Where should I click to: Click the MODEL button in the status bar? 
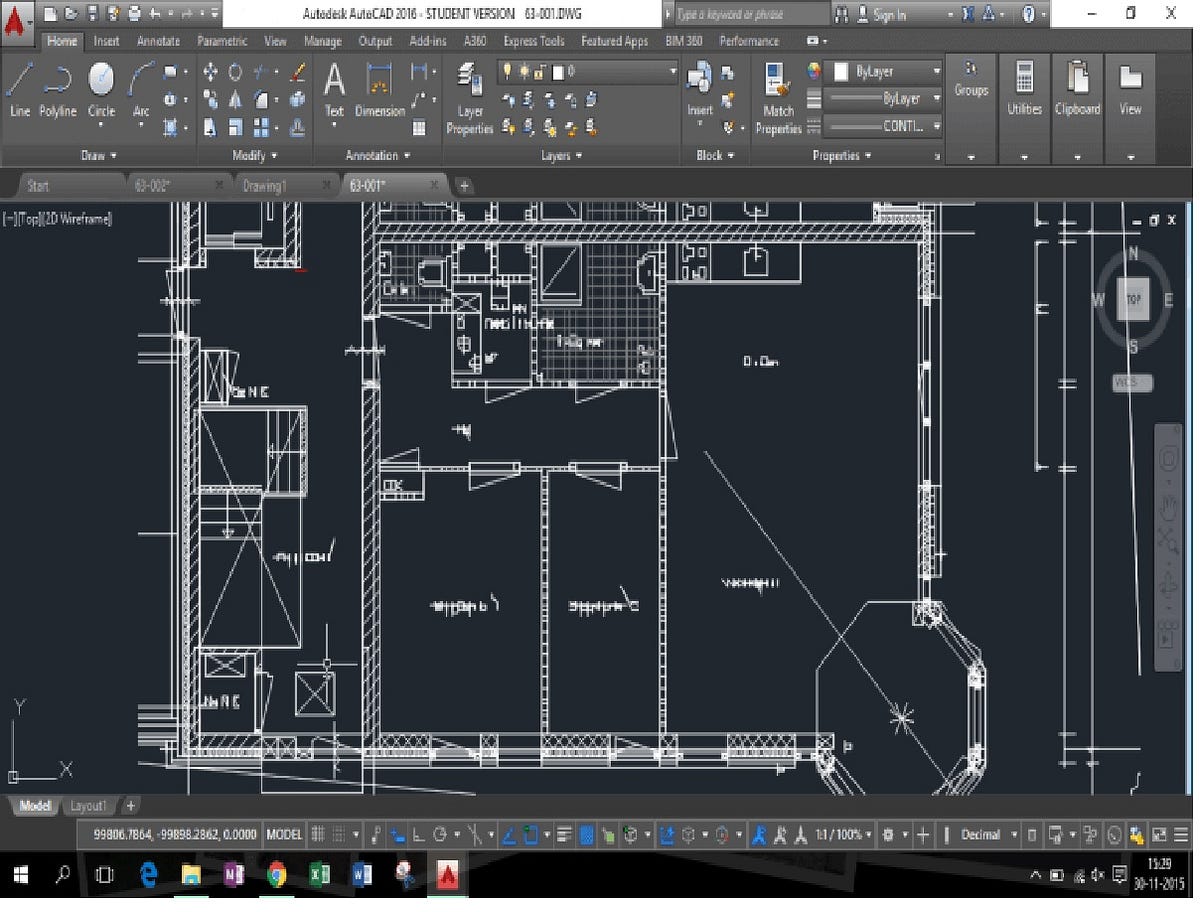click(283, 835)
